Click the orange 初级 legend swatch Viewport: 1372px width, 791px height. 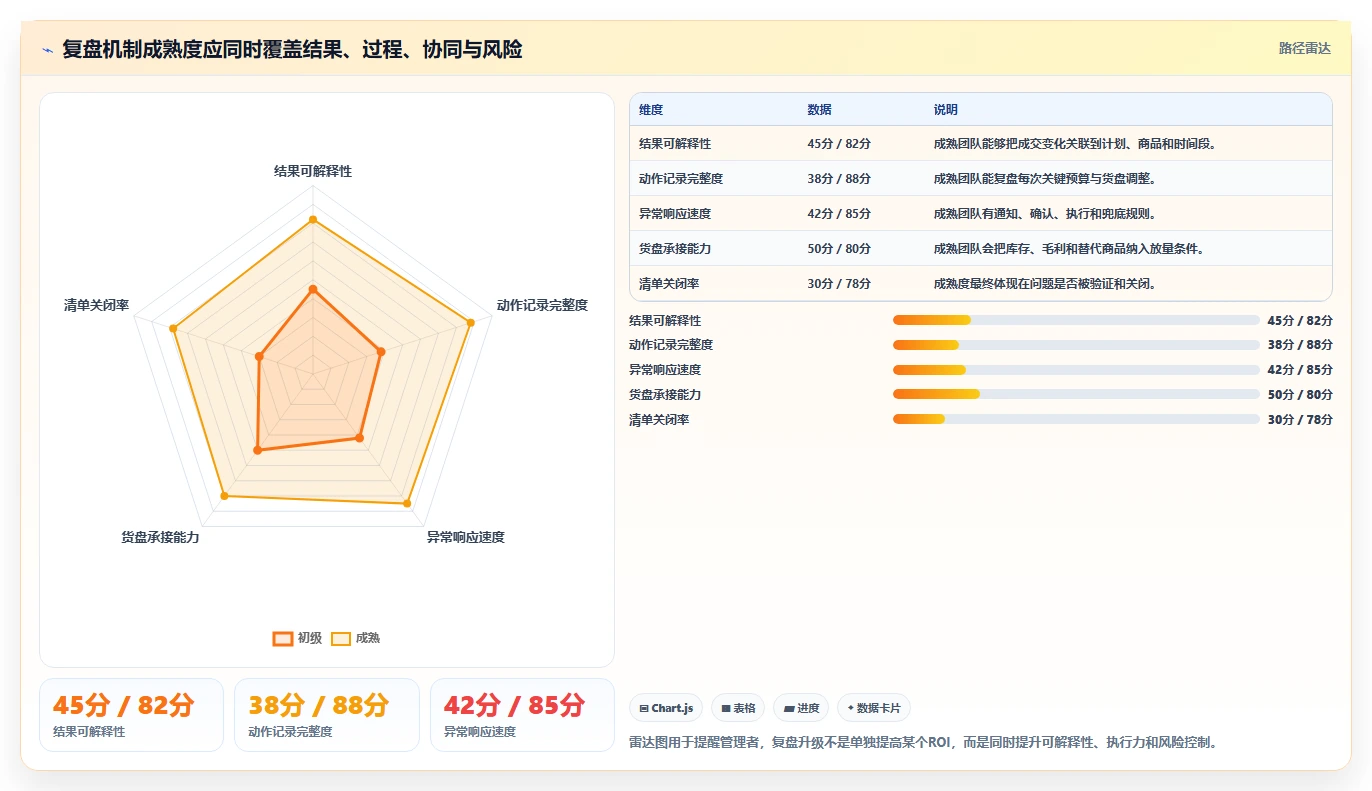click(283, 638)
